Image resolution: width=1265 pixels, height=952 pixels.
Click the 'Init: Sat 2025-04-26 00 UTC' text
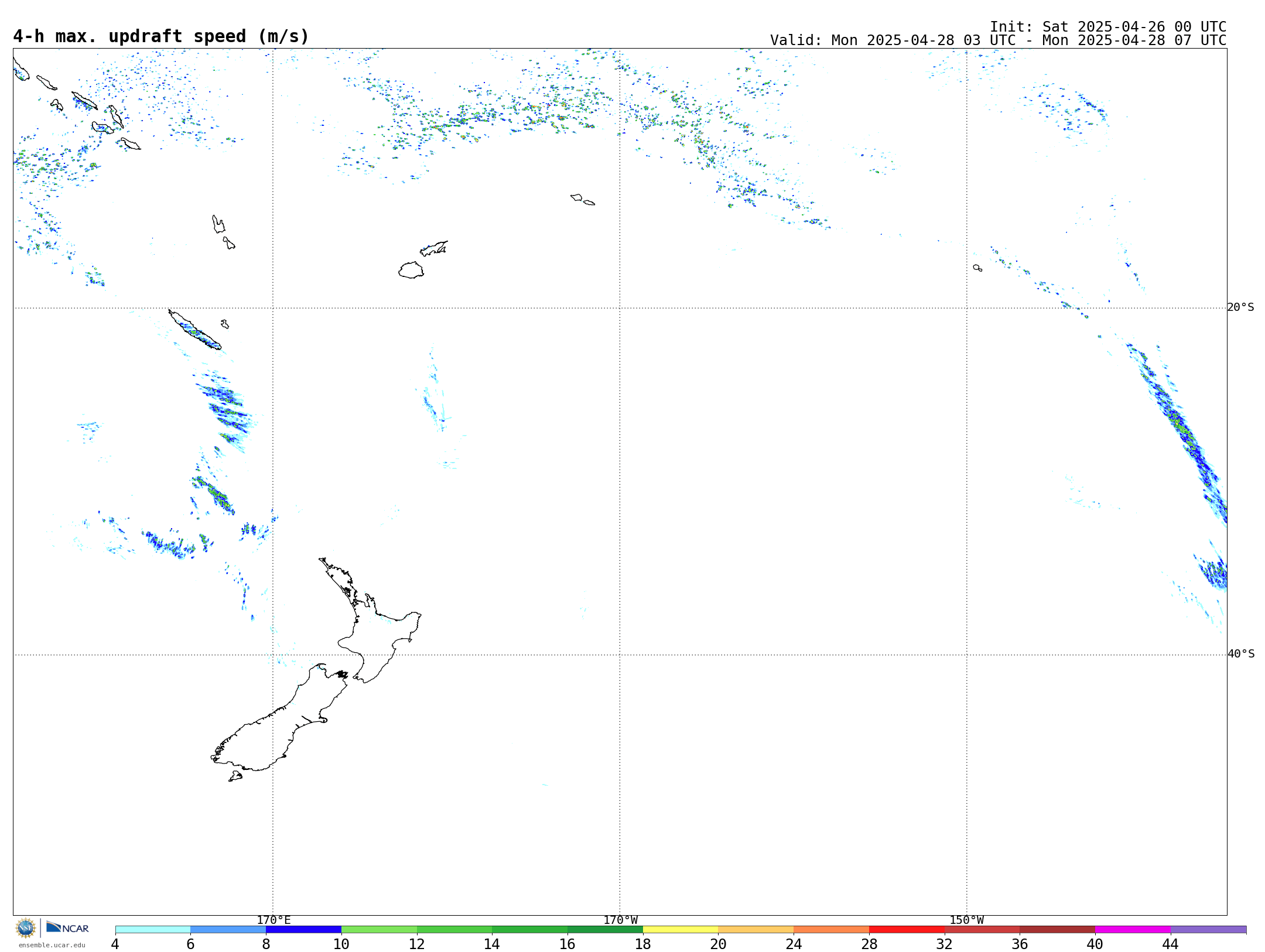[1108, 27]
